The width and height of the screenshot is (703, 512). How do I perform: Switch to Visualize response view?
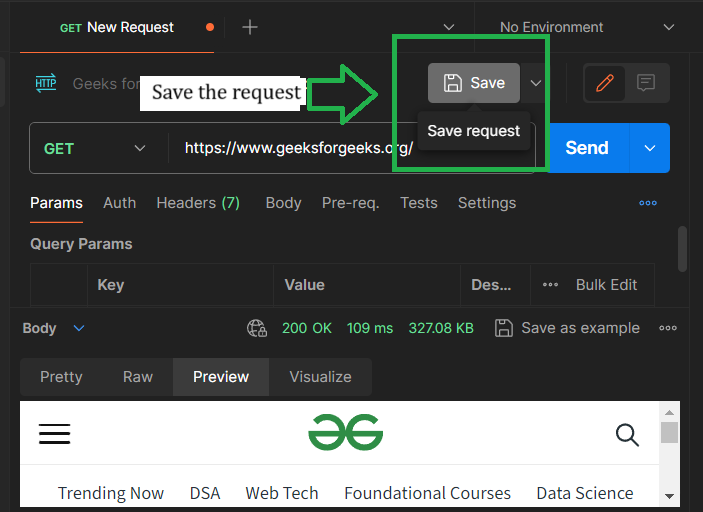(x=320, y=377)
